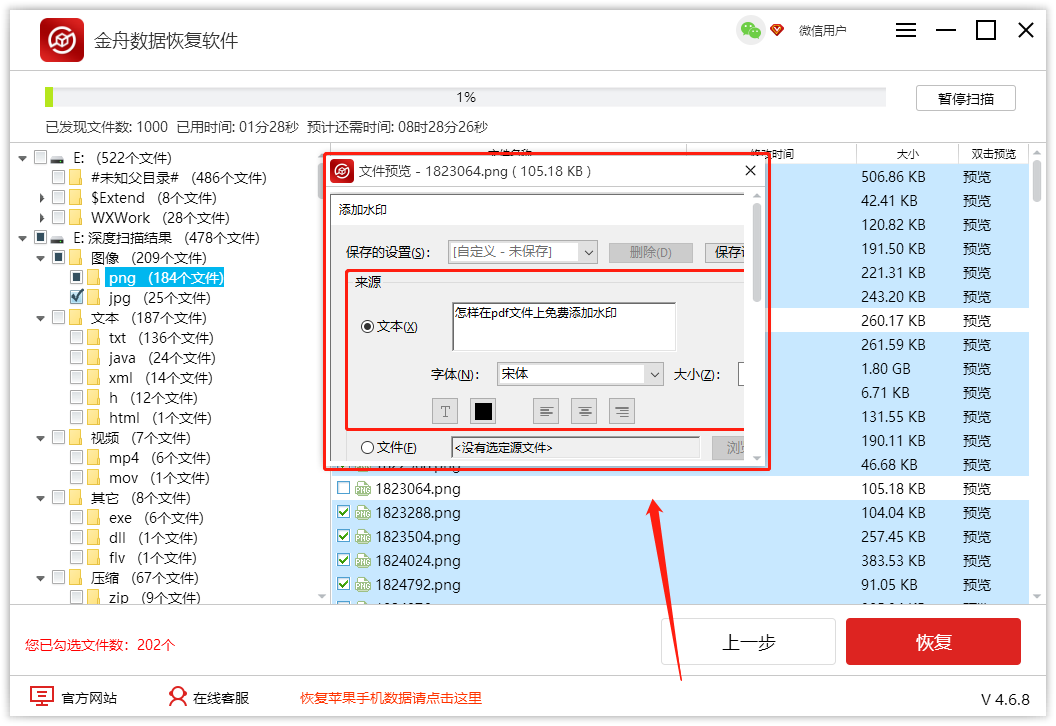Collapse the 视频 tree node
The width and height of the screenshot is (1056, 726).
click(40, 438)
